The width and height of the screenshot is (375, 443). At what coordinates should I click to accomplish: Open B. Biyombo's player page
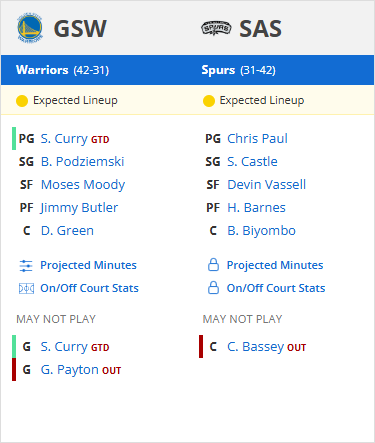261,231
